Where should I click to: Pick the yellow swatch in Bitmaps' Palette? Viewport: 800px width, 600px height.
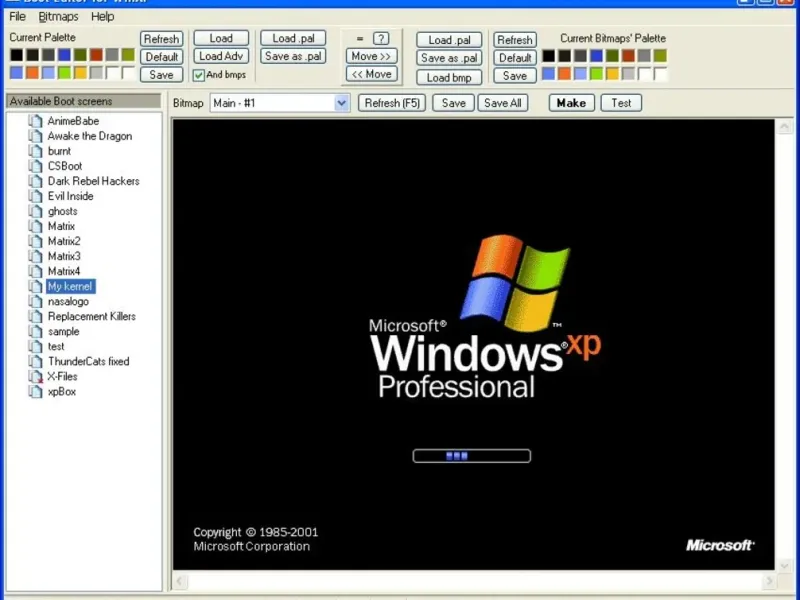612,73
